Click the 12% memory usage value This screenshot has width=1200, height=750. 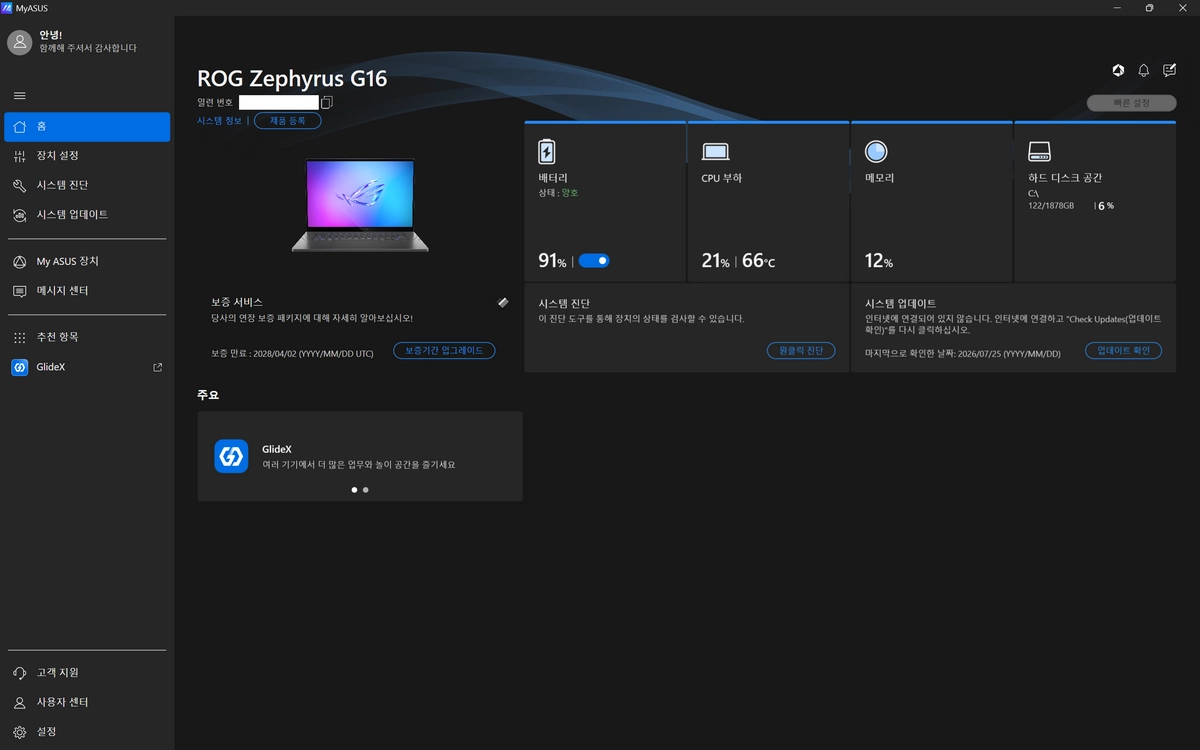[x=879, y=261]
